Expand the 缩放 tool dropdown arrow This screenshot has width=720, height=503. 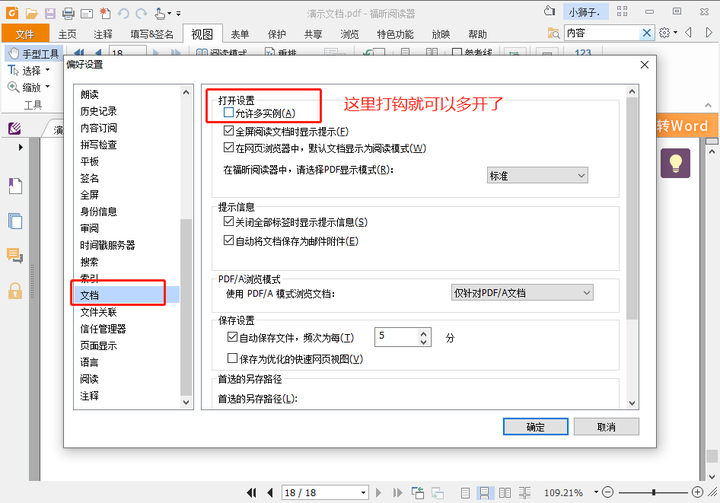(x=48, y=86)
